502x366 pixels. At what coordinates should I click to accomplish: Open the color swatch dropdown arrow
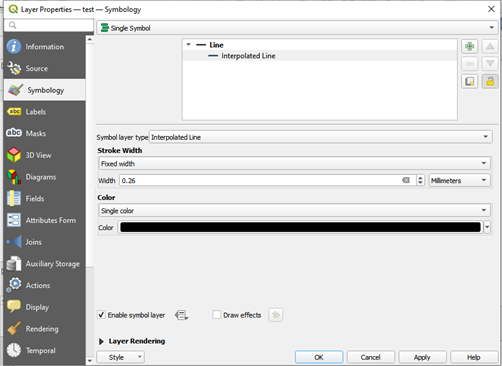click(x=487, y=227)
